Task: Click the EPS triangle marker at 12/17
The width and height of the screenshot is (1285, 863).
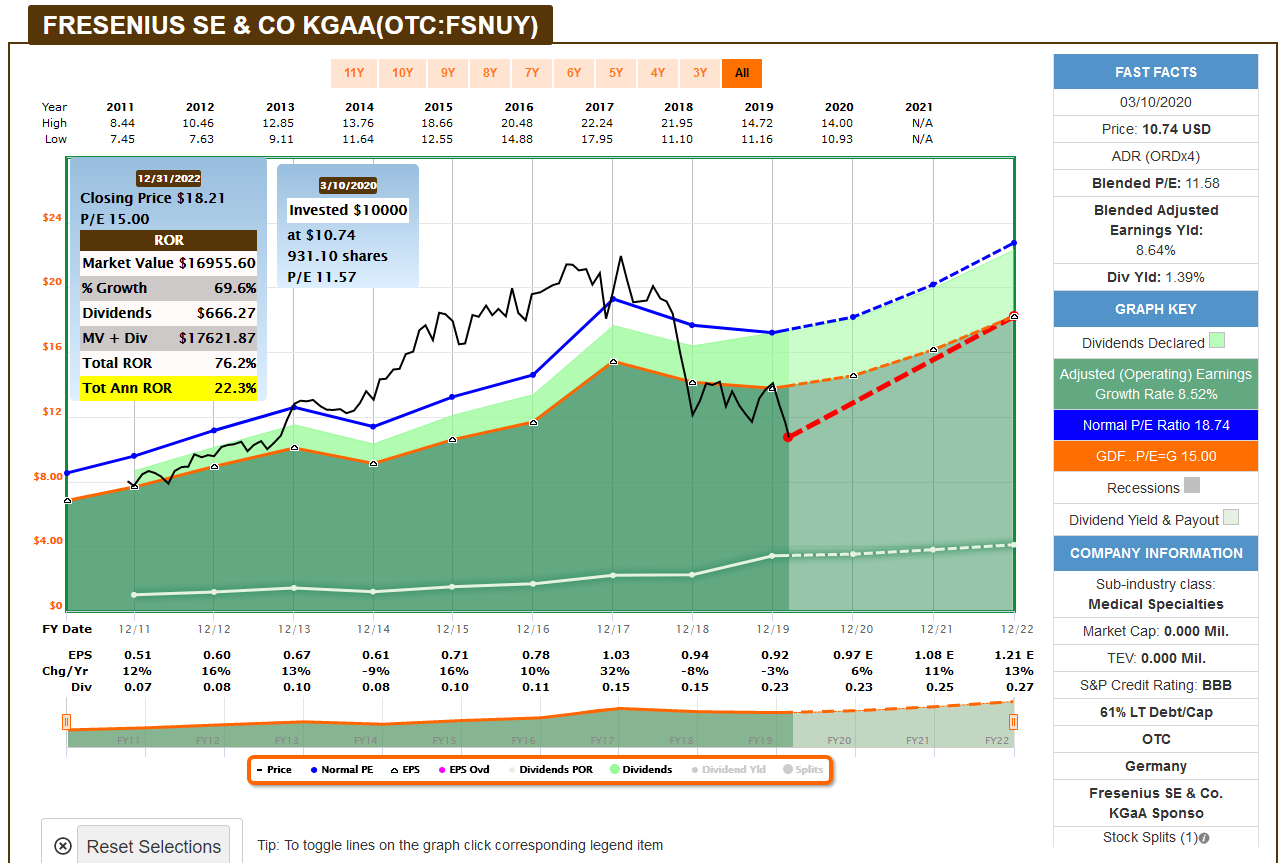Action: click(612, 362)
